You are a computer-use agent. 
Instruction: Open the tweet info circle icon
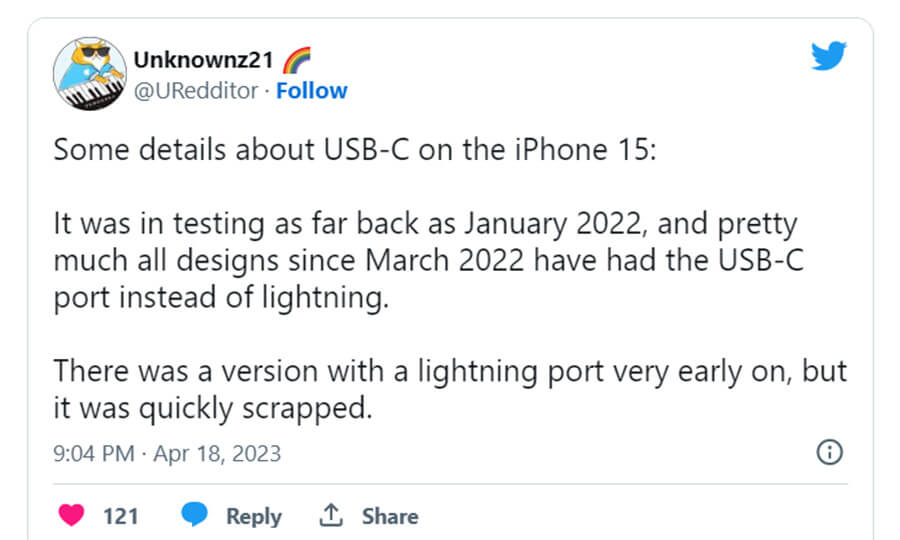[x=829, y=453]
